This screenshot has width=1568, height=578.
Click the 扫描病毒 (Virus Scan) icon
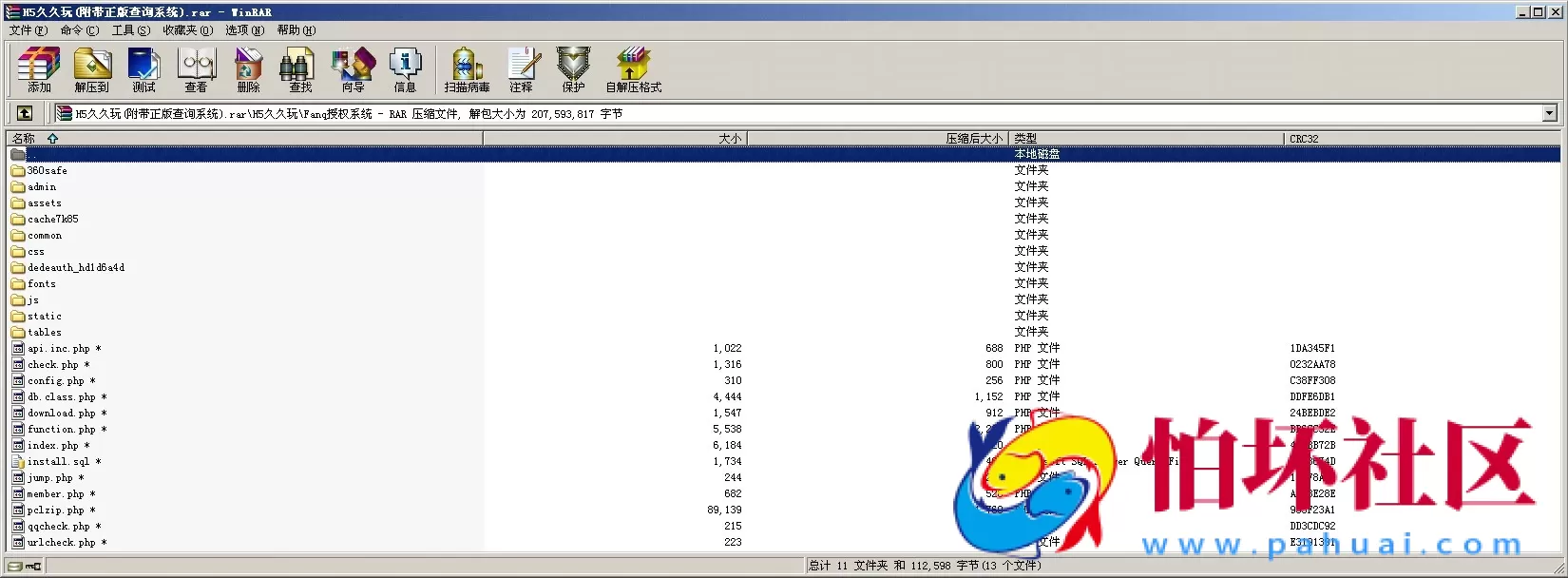pyautogui.click(x=467, y=70)
